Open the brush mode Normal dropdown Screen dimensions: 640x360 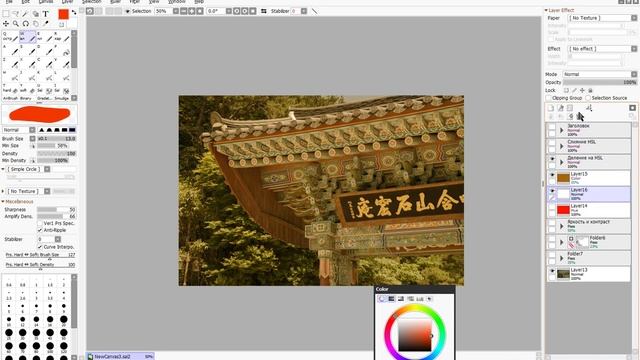pyautogui.click(x=19, y=130)
